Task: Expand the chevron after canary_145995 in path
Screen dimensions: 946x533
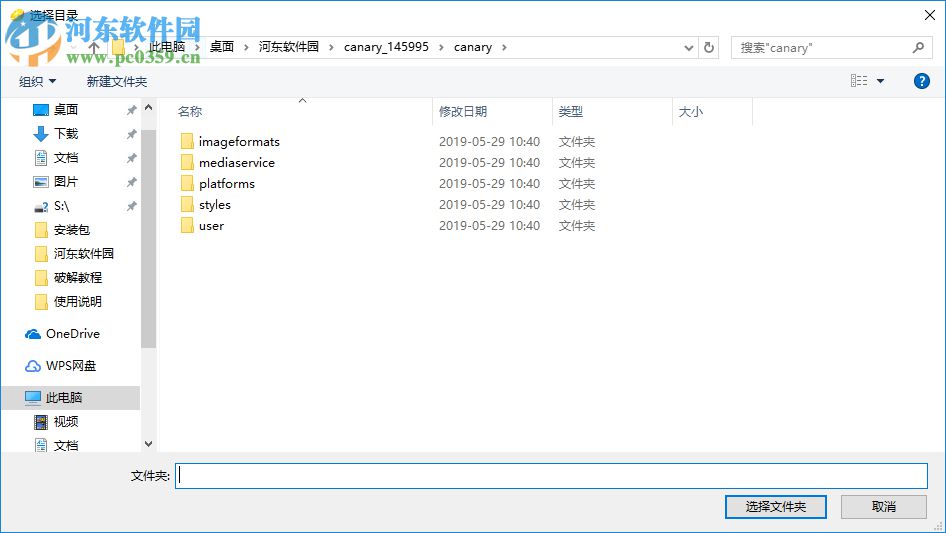Action: coord(441,47)
